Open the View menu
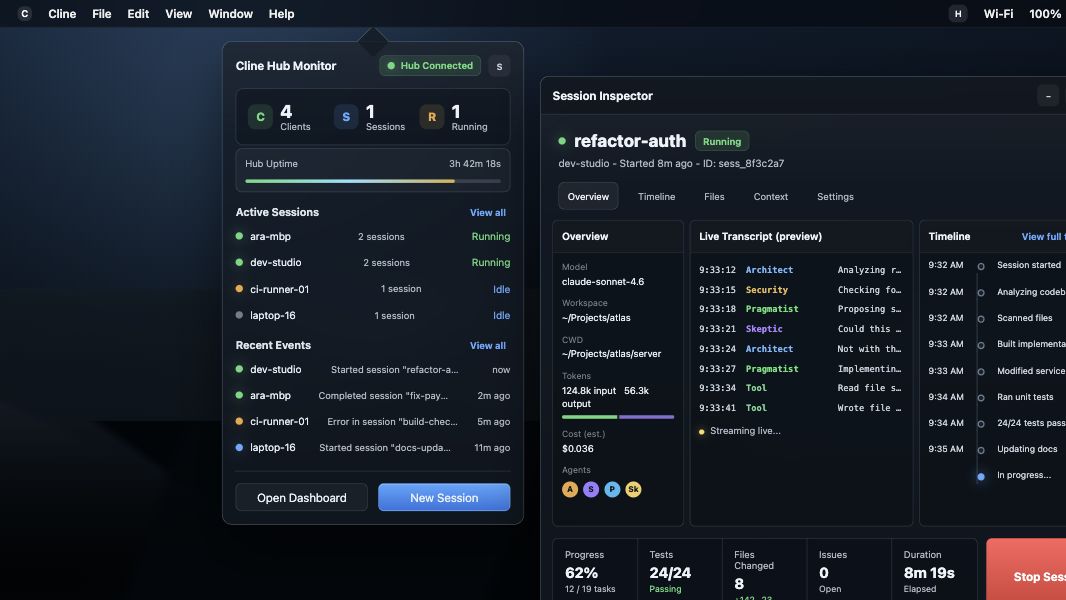Screen dimensions: 1066x600 [178, 14]
